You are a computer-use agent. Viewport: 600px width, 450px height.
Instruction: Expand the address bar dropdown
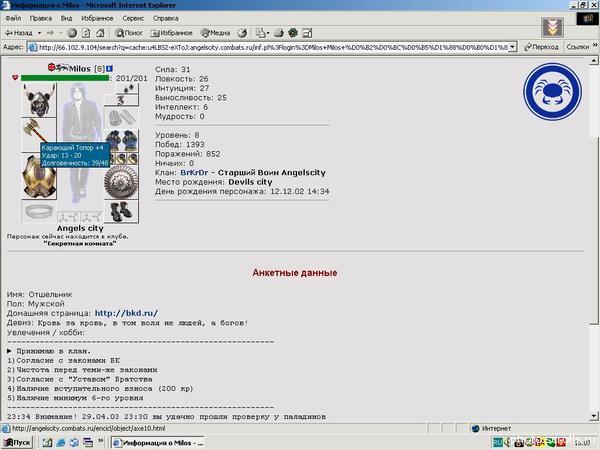(513, 47)
